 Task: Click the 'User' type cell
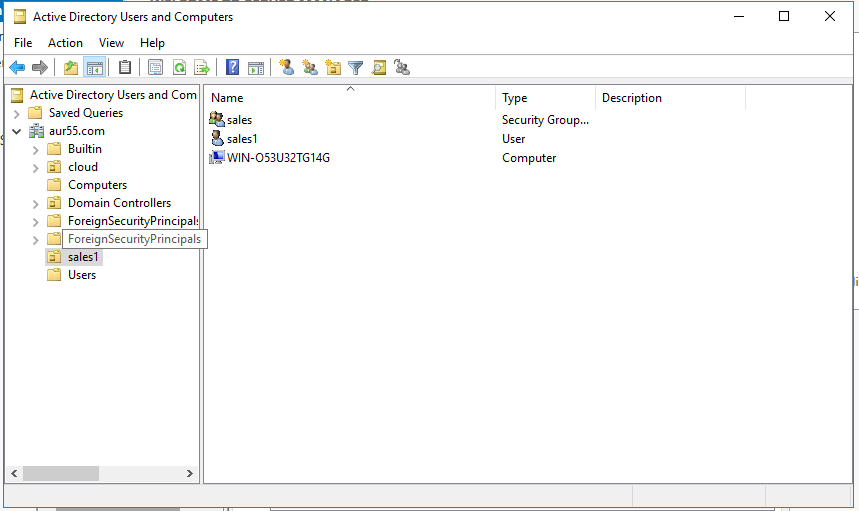pyautogui.click(x=513, y=139)
